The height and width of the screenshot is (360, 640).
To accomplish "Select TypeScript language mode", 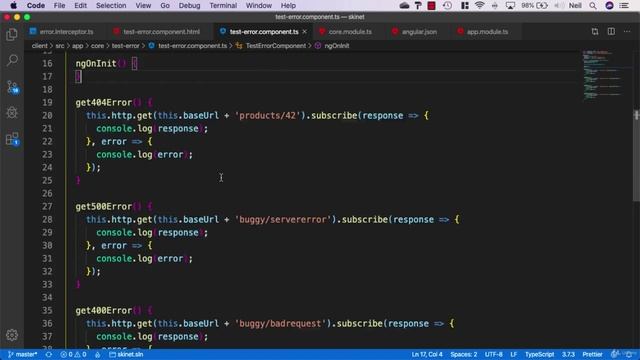I will click(x=539, y=354).
